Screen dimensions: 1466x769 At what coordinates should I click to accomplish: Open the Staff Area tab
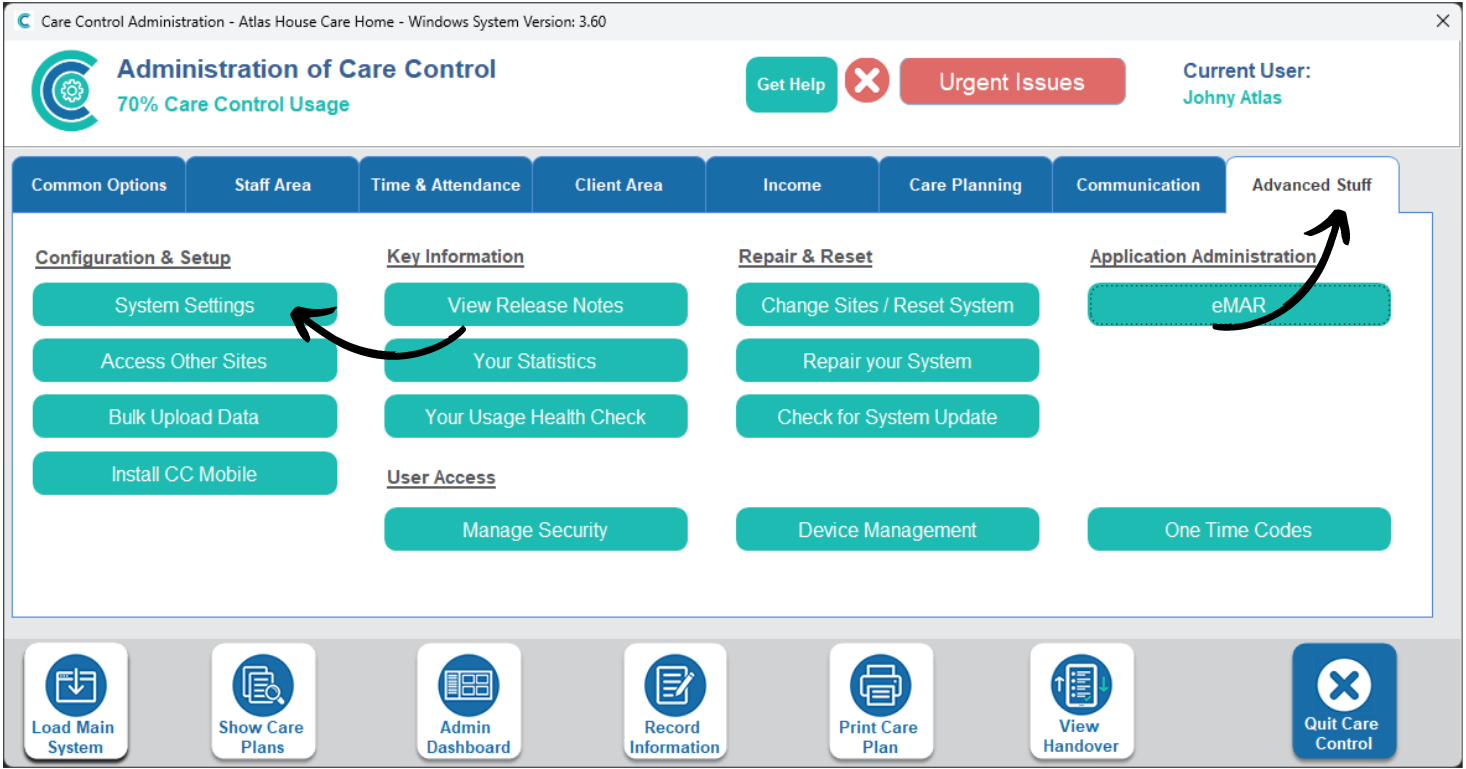(x=272, y=185)
